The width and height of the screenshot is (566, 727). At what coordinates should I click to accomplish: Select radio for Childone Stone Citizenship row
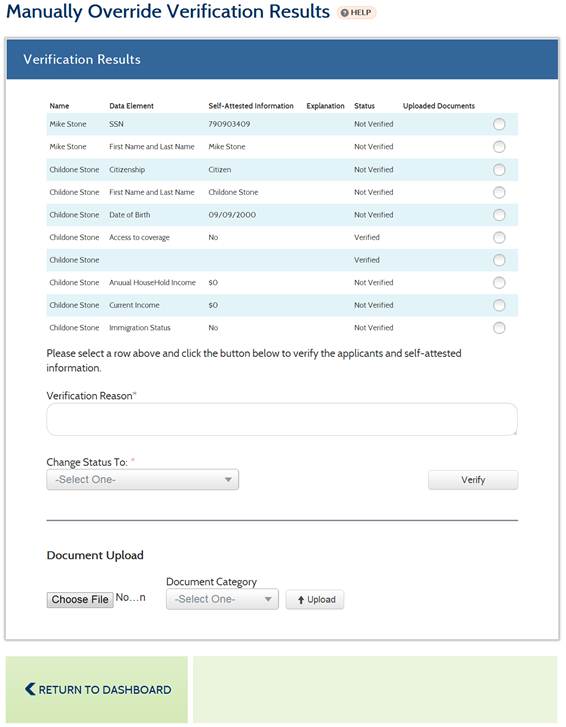coord(499,170)
